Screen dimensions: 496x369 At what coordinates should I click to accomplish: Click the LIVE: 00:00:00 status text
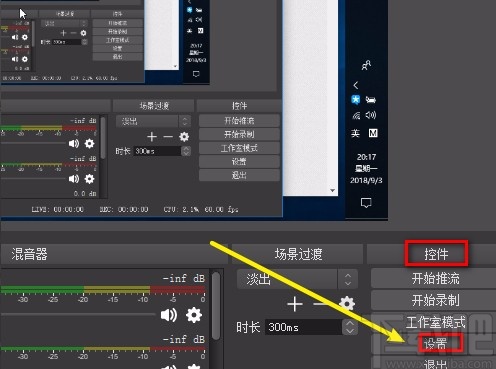tap(58, 209)
